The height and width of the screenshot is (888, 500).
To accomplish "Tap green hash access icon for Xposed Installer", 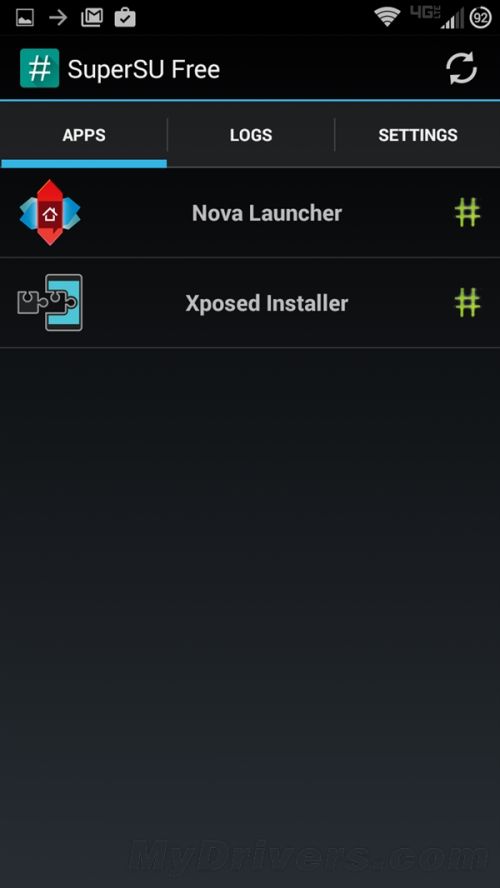I will click(467, 302).
